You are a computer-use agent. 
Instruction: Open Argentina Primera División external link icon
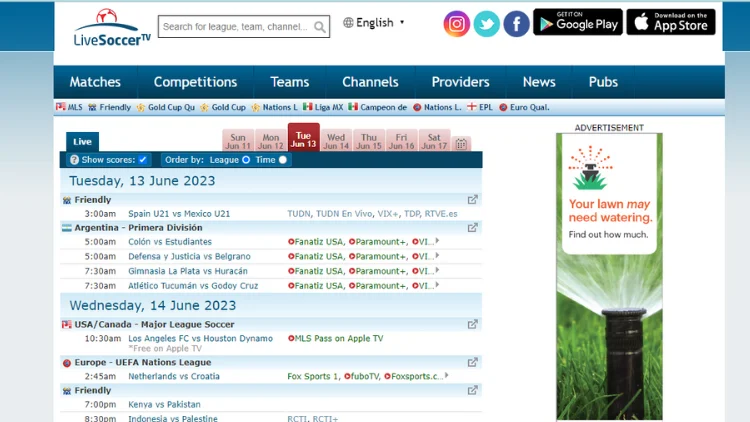[x=473, y=227]
